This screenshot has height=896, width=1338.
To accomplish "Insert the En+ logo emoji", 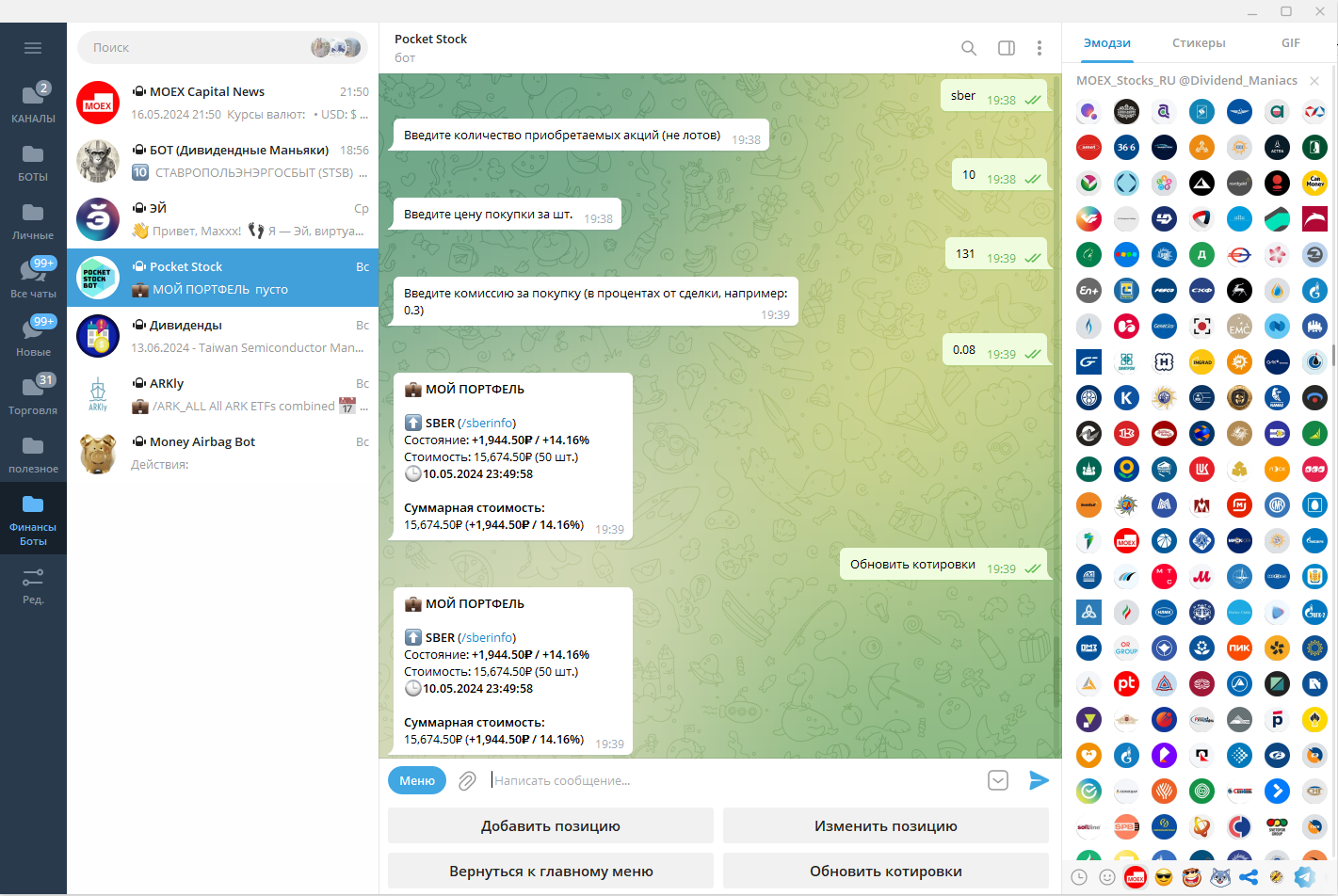I will tap(1088, 290).
